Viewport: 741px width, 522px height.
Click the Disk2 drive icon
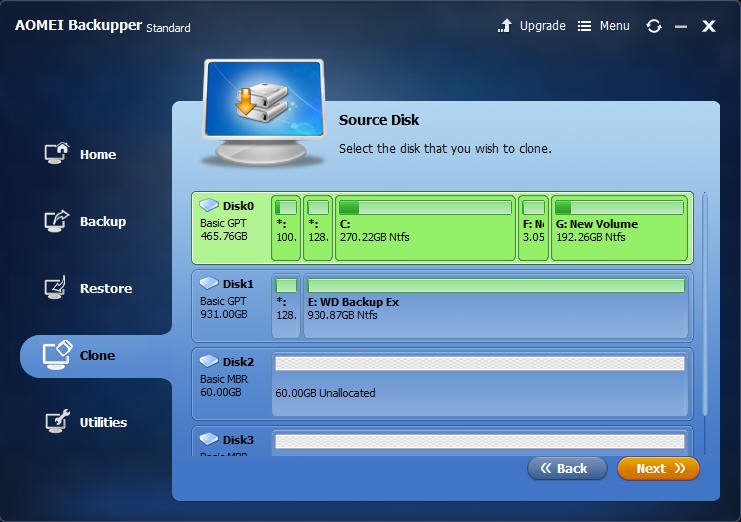(x=209, y=361)
